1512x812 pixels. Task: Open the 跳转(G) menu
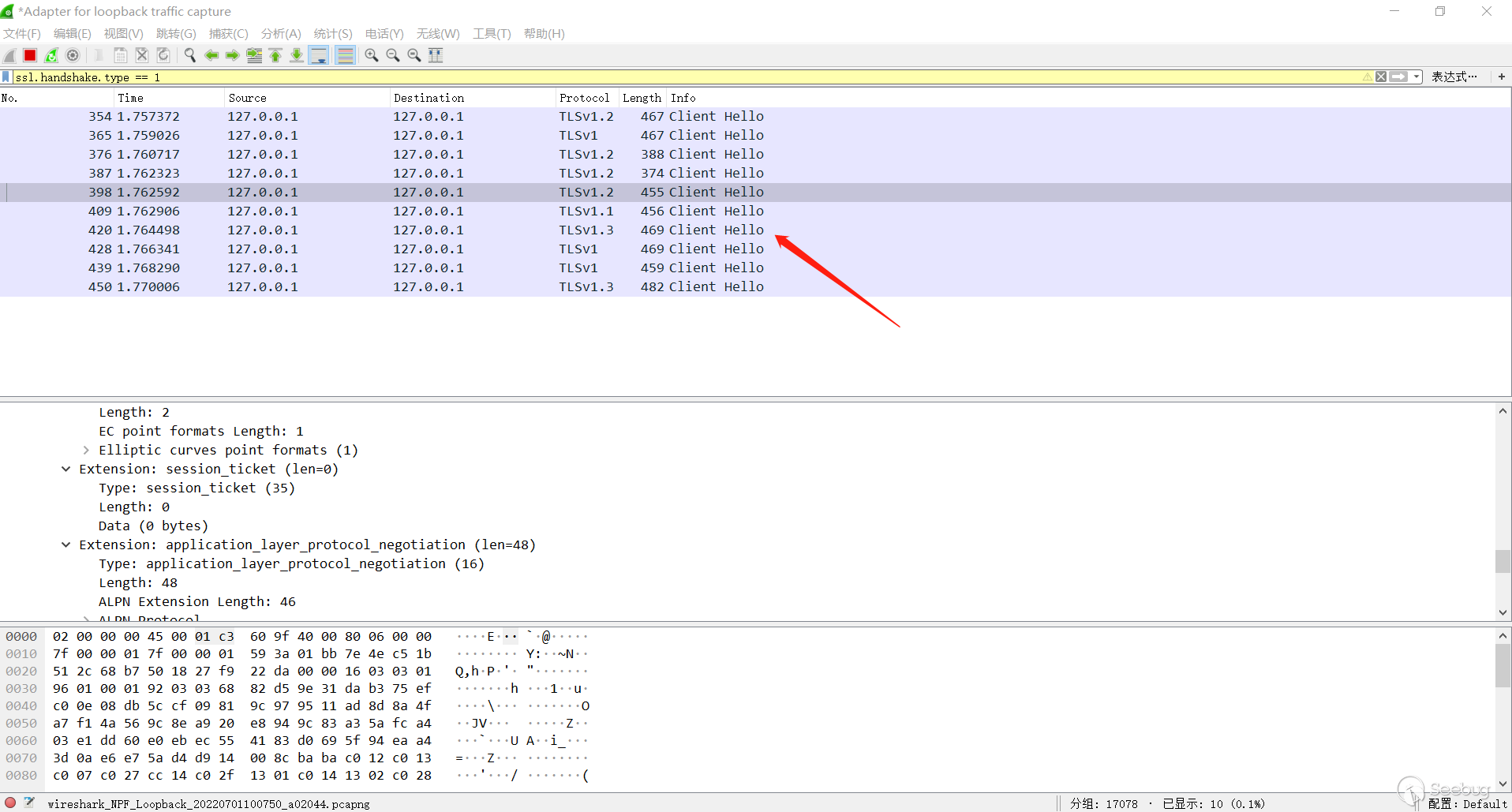tap(176, 33)
